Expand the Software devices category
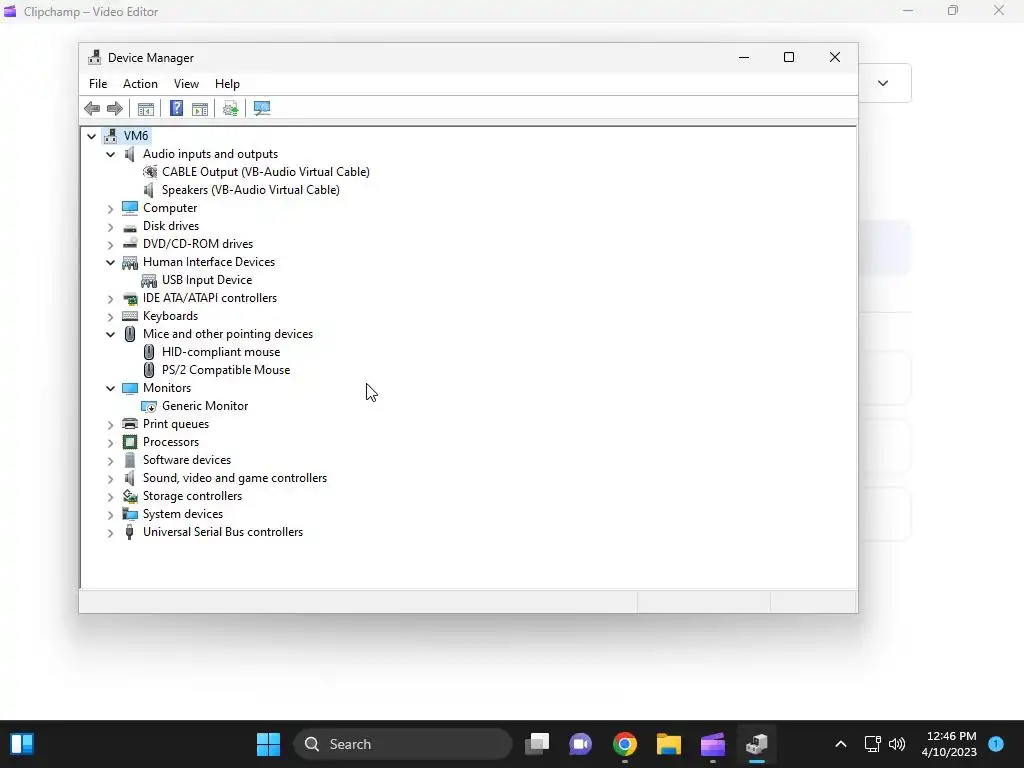This screenshot has width=1024, height=768. [x=110, y=460]
